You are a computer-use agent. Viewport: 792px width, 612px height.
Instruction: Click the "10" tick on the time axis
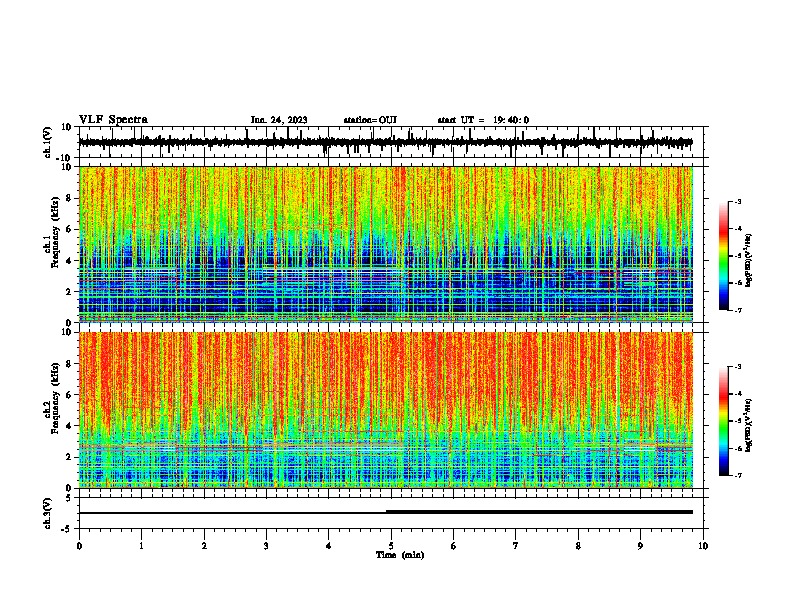703,546
